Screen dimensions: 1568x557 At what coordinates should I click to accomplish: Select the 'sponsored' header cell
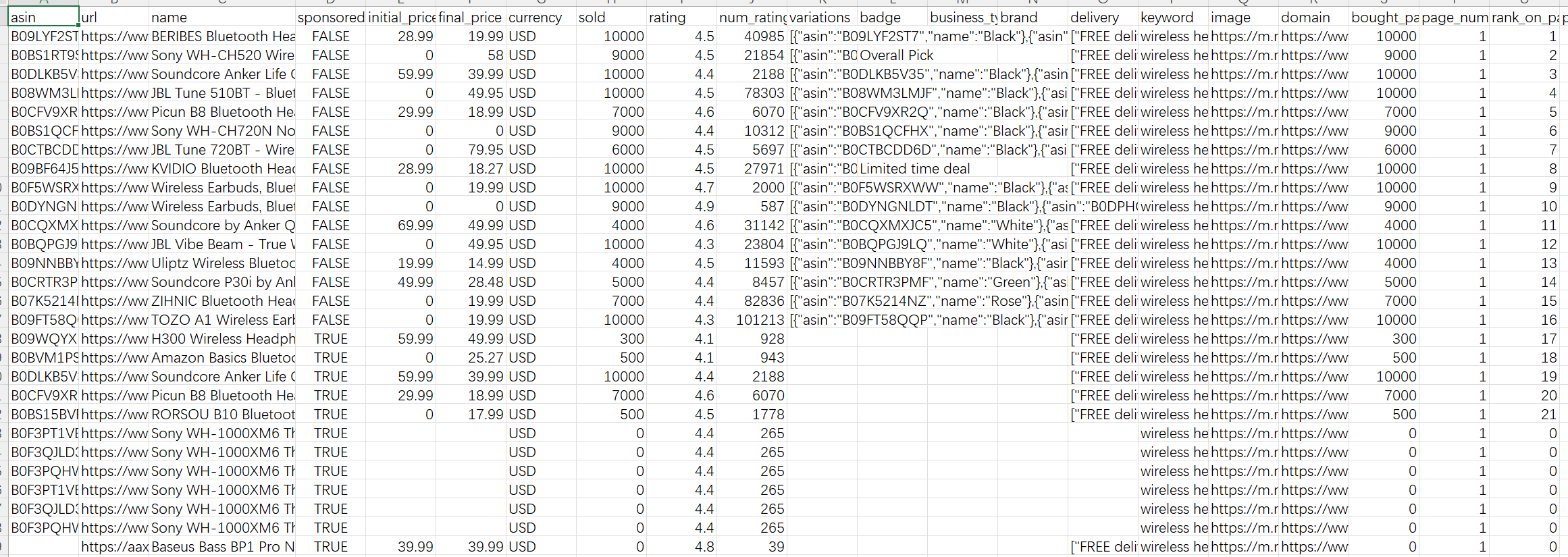pos(331,17)
